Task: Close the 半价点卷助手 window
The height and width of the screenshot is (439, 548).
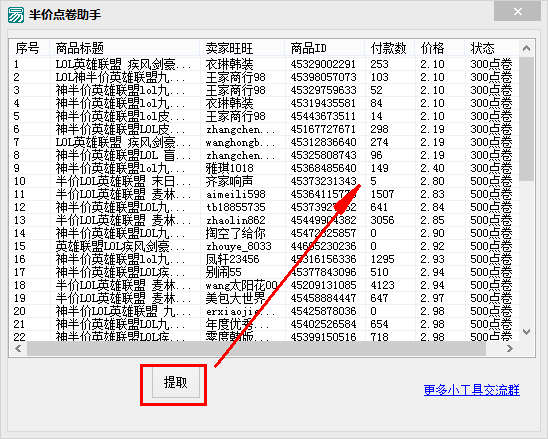Action: coord(518,12)
